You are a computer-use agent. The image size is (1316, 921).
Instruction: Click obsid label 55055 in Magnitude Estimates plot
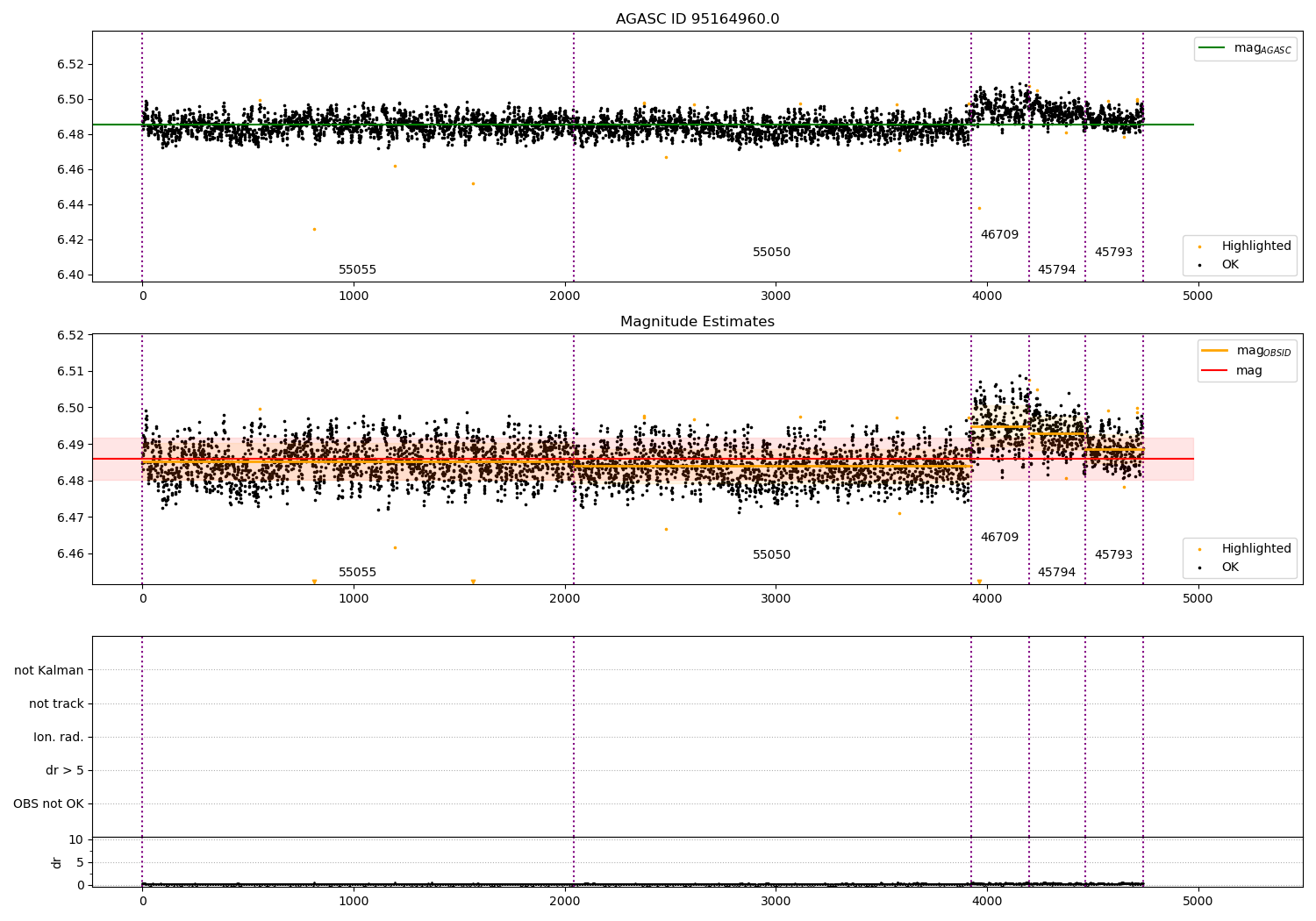pos(357,573)
